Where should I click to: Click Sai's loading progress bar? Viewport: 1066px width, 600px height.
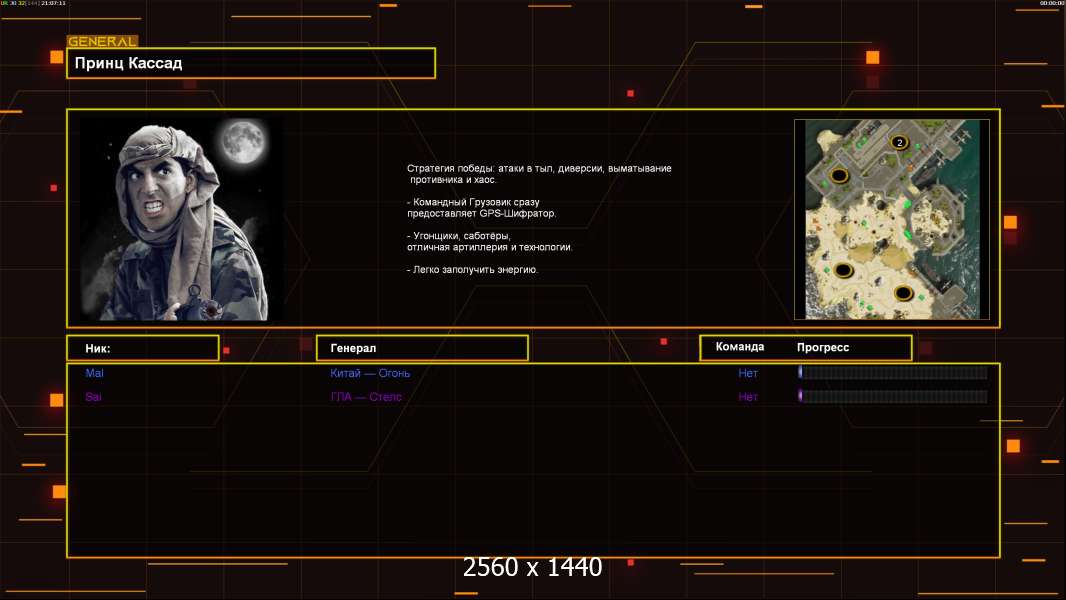pyautogui.click(x=892, y=397)
